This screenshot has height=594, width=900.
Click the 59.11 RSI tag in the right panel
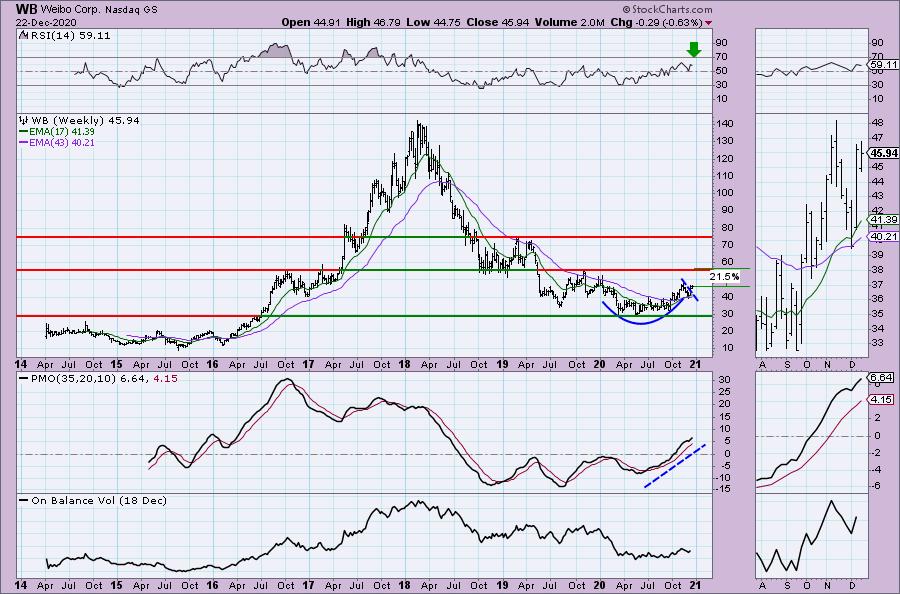(883, 65)
